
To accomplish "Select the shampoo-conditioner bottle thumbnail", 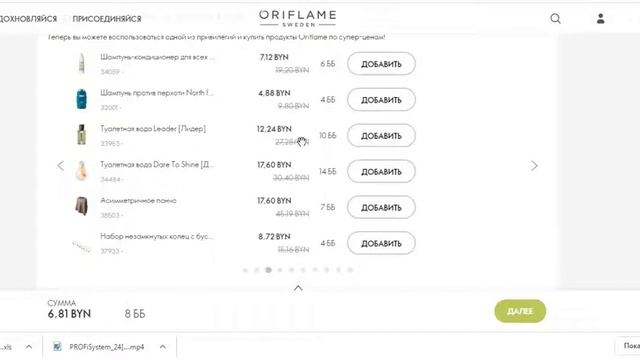I will click(x=82, y=63).
